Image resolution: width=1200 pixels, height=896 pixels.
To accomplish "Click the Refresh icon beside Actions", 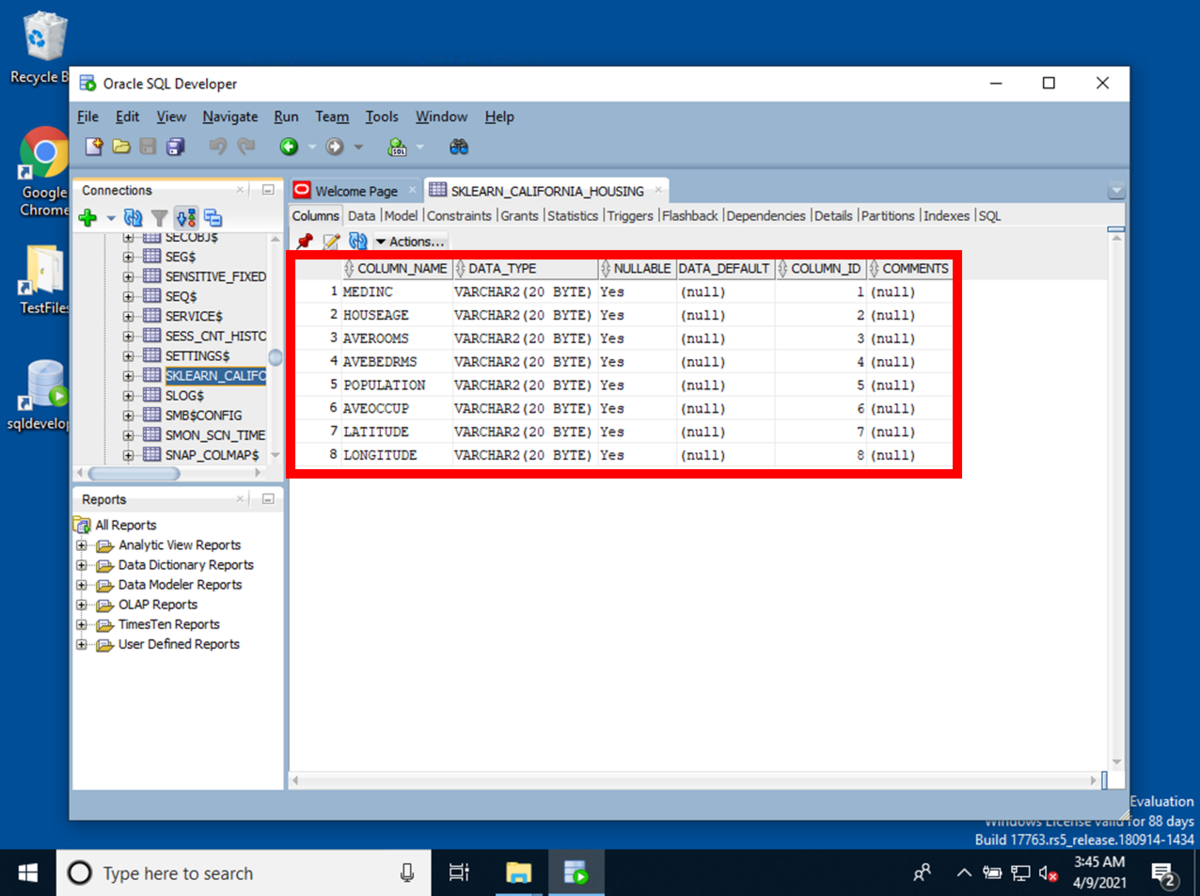I will [357, 241].
